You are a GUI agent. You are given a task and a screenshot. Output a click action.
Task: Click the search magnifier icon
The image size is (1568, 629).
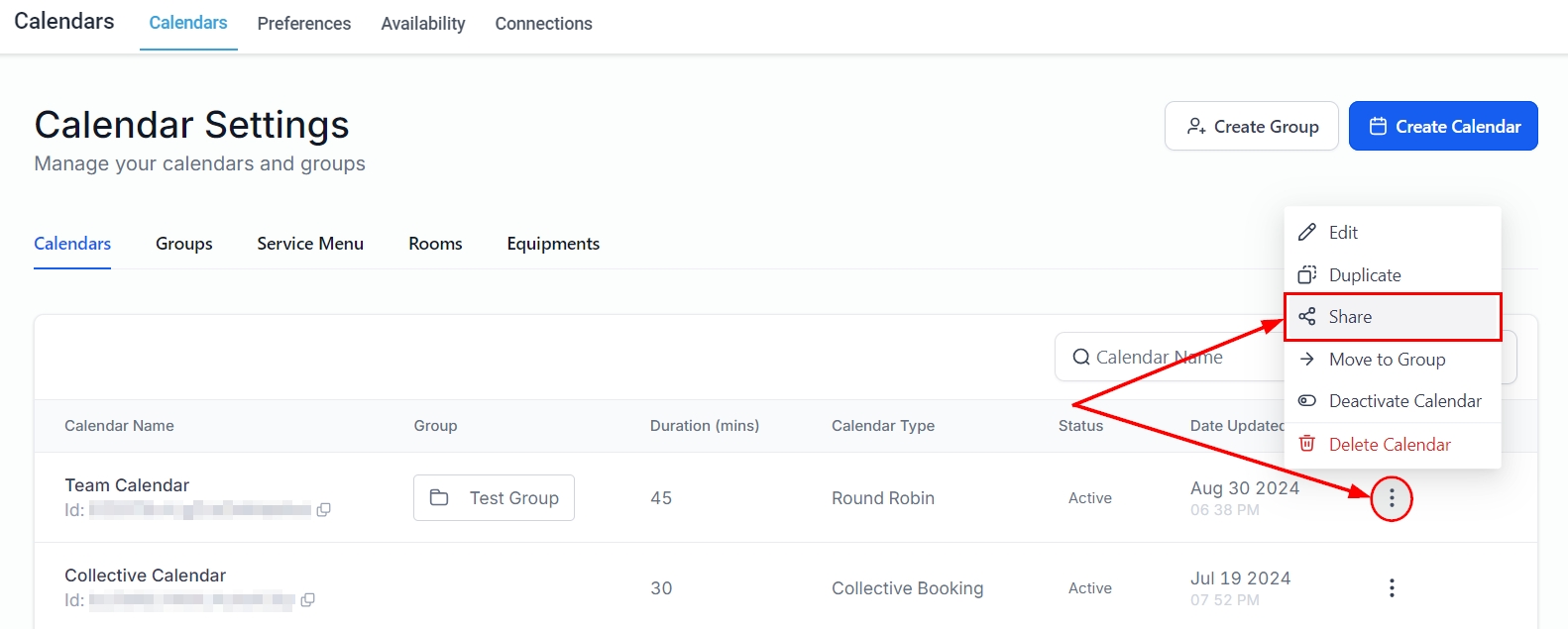[1081, 358]
